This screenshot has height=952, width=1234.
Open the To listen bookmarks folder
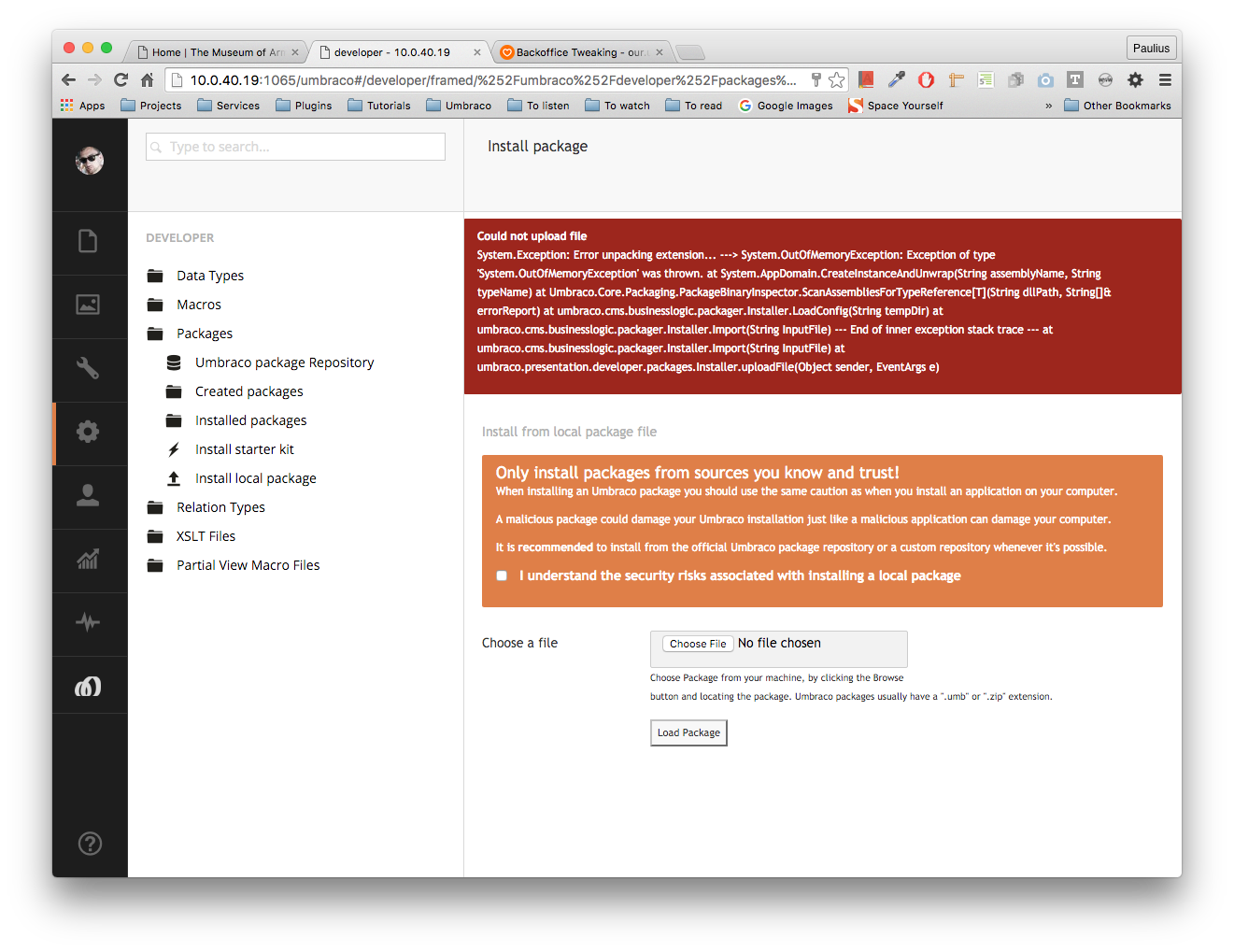pos(538,106)
